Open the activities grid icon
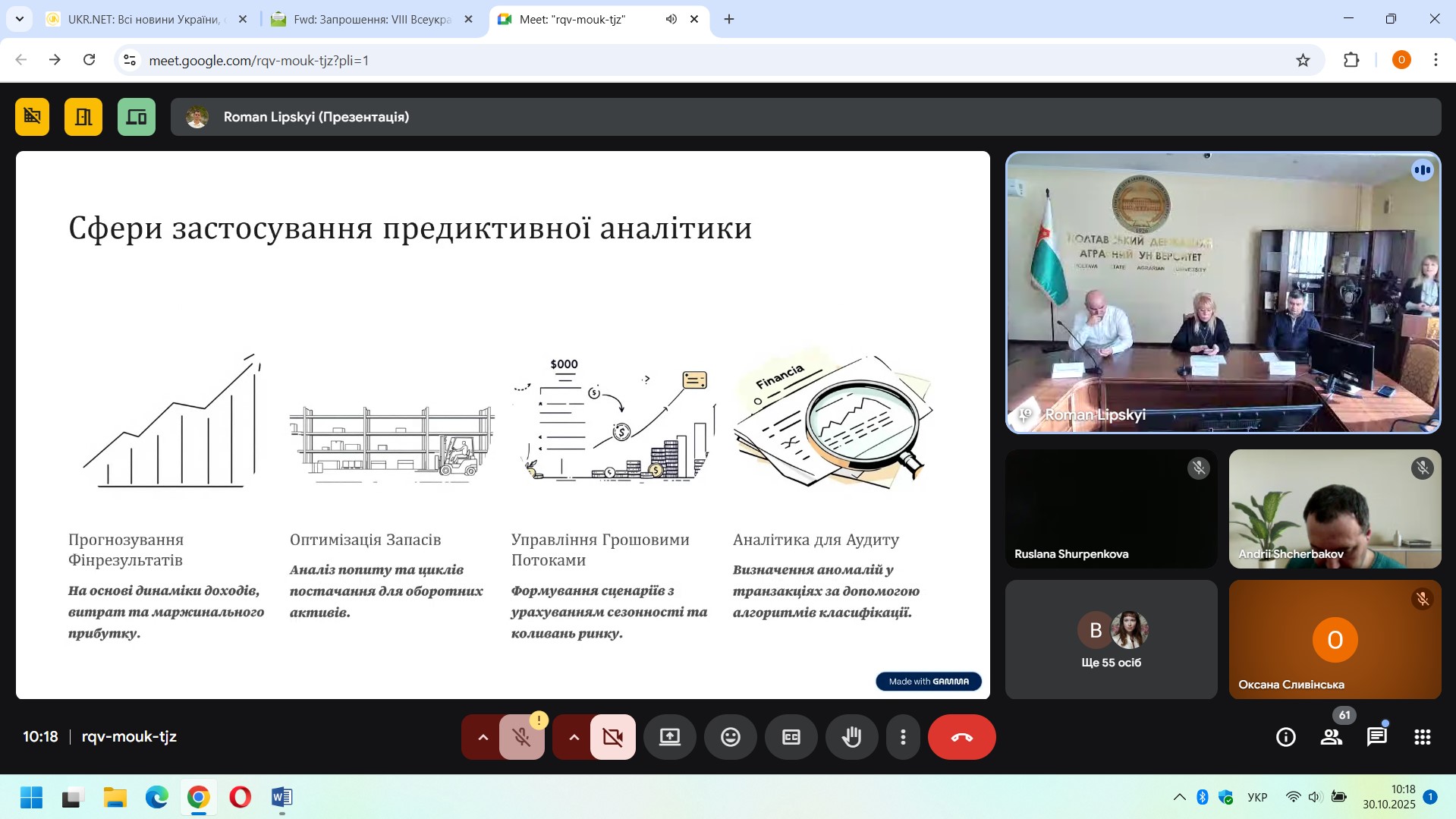1456x819 pixels. 1422,737
